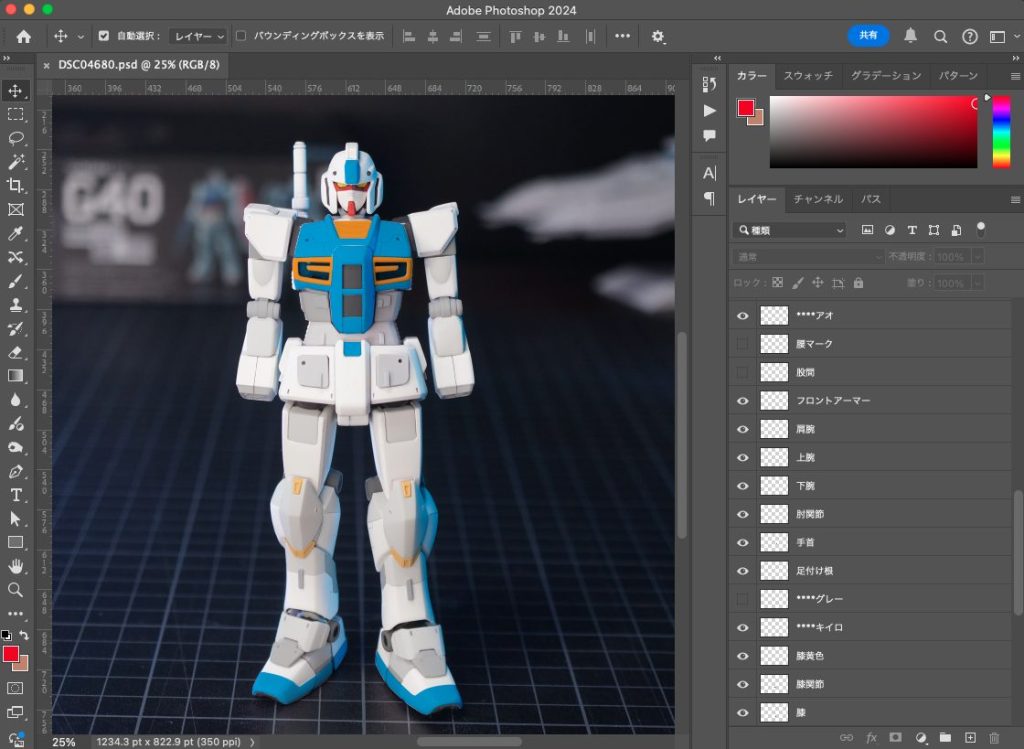Open the レイヤー auto-select dropdown
The width and height of the screenshot is (1024, 749).
coord(199,36)
